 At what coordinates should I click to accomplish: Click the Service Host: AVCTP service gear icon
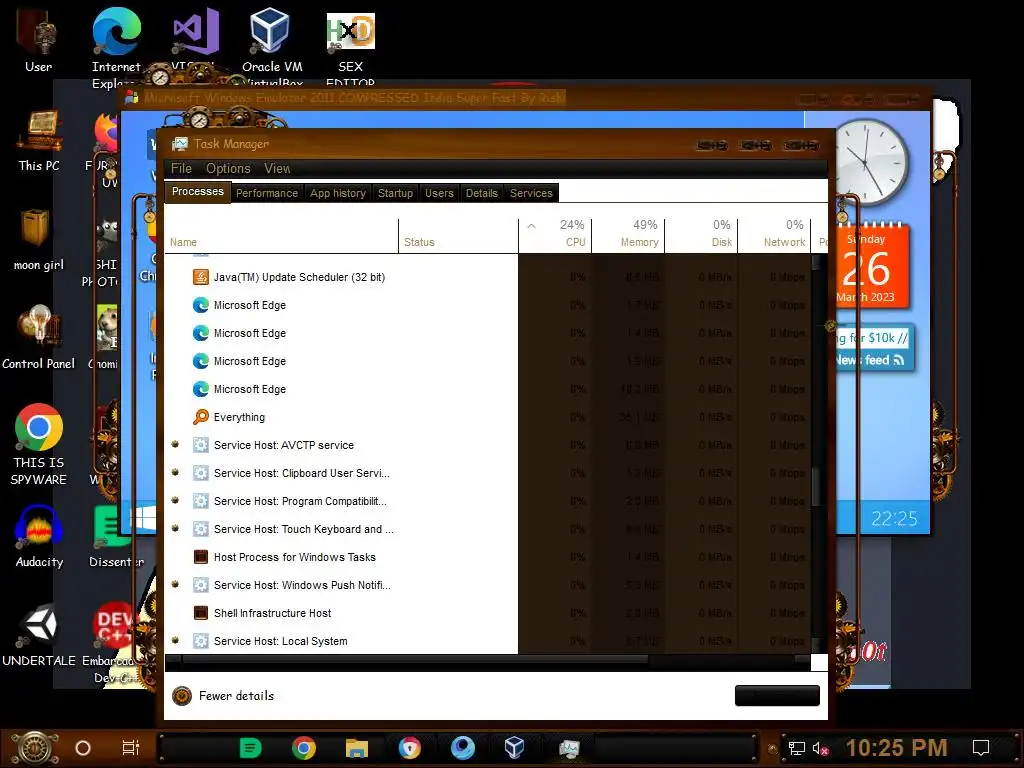200,445
